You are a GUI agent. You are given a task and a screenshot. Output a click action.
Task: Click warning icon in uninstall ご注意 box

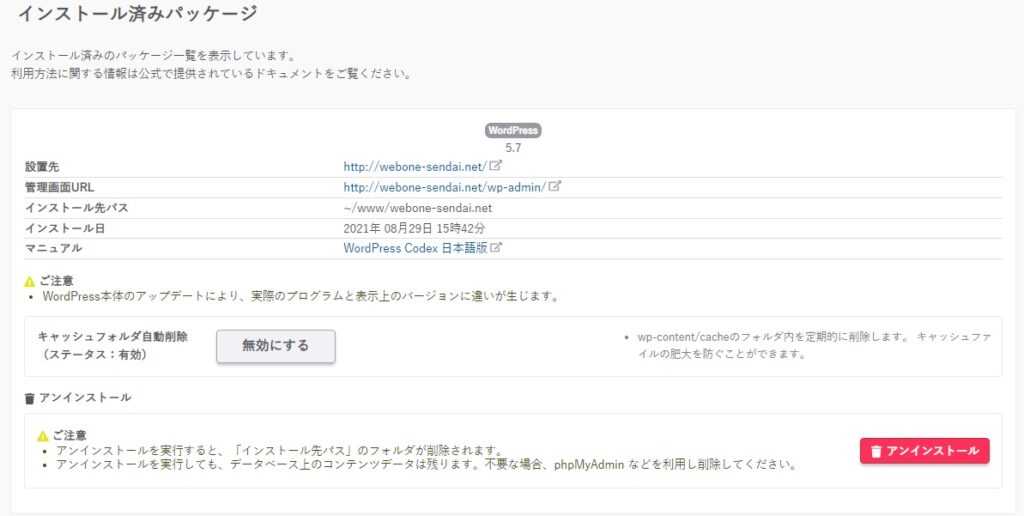[43, 436]
